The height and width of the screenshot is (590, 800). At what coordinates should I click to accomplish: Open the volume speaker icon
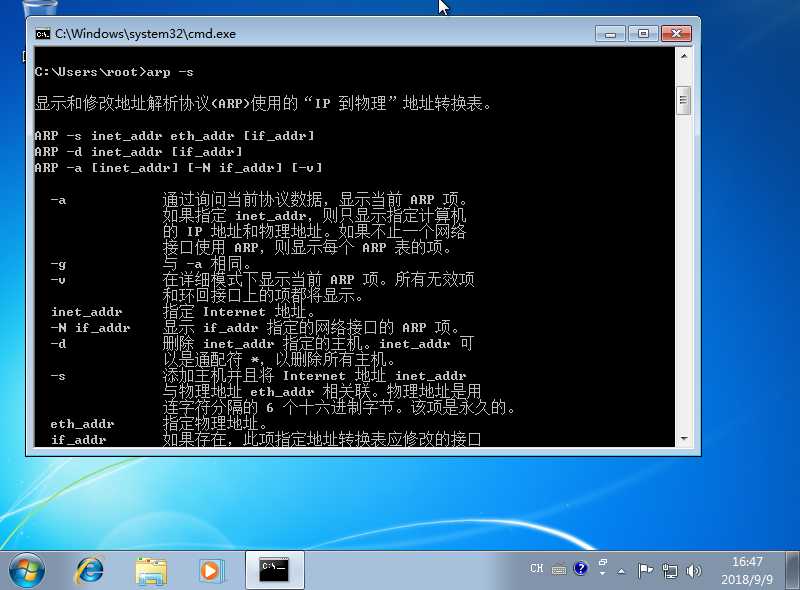click(x=694, y=571)
